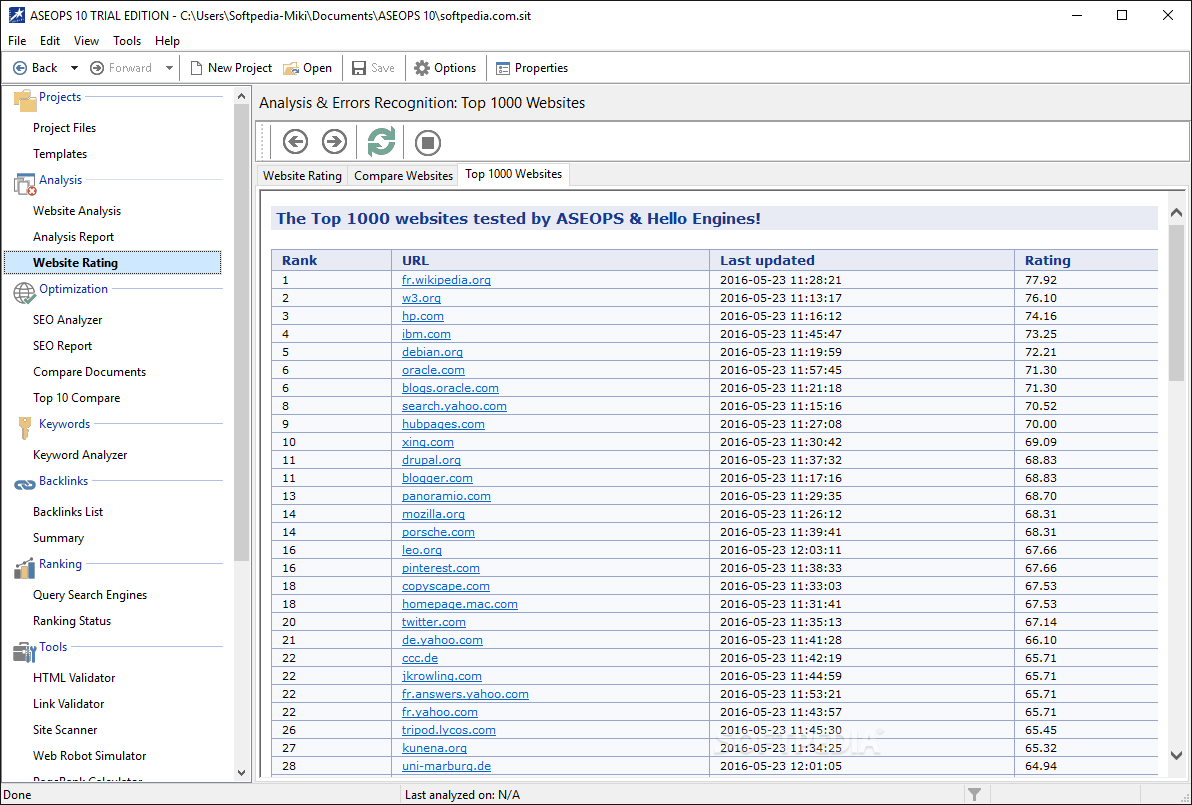Open the Edit menu
Viewport: 1192px width, 805px height.
(50, 41)
